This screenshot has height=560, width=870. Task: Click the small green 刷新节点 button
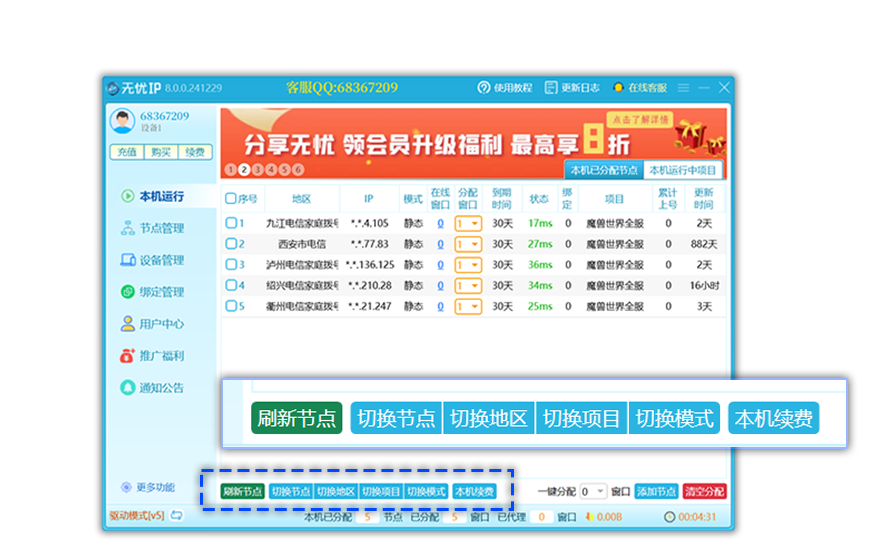pos(243,492)
